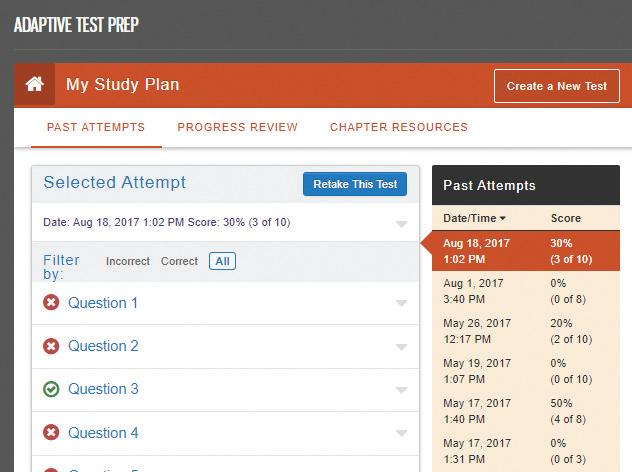Expand the Question 3 details arrow
This screenshot has width=632, height=472.
coord(401,390)
